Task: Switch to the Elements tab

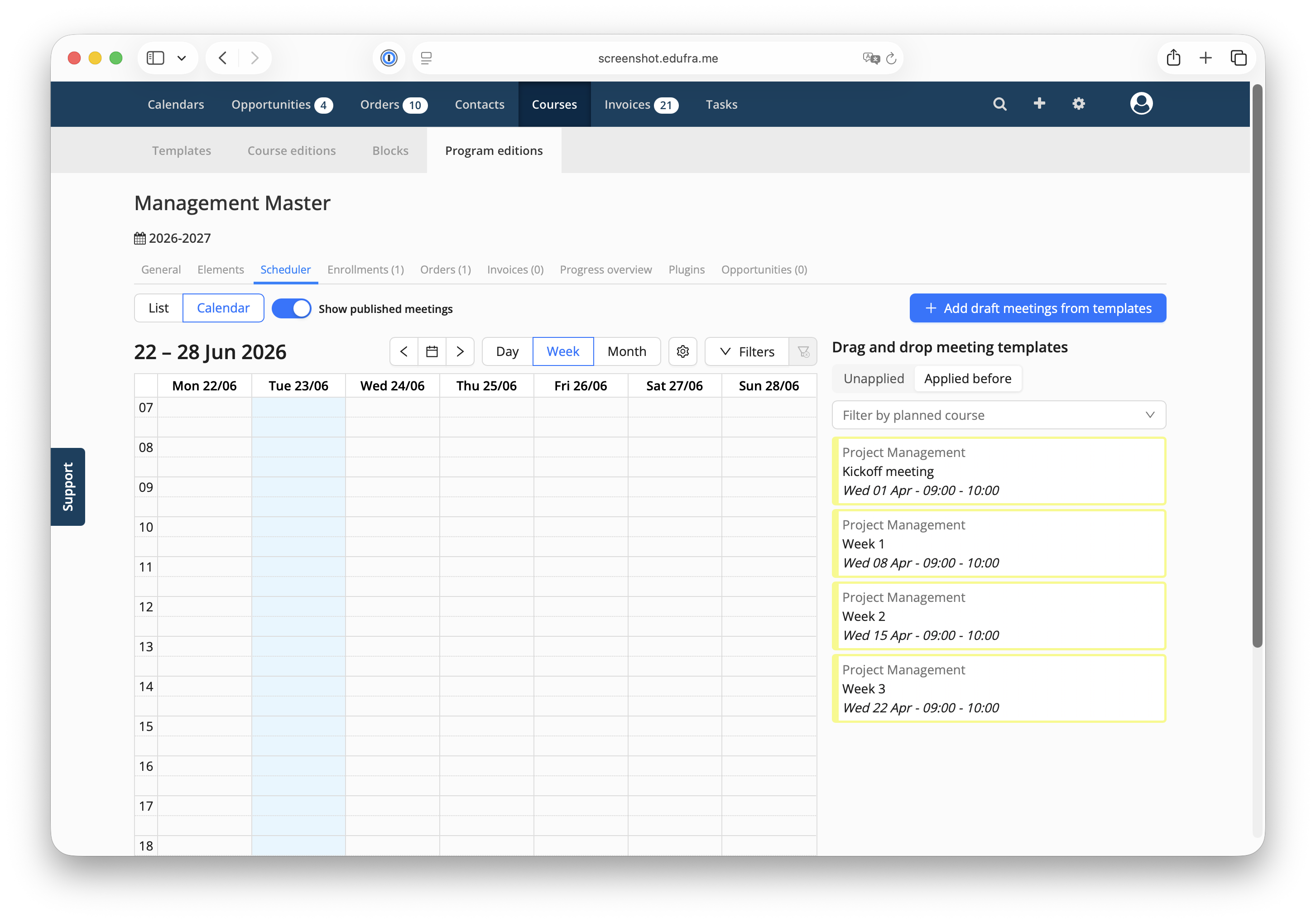Action: click(221, 269)
